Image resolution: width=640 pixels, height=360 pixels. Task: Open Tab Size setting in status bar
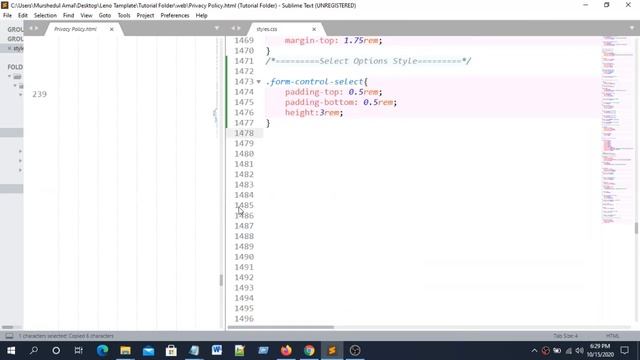point(565,336)
